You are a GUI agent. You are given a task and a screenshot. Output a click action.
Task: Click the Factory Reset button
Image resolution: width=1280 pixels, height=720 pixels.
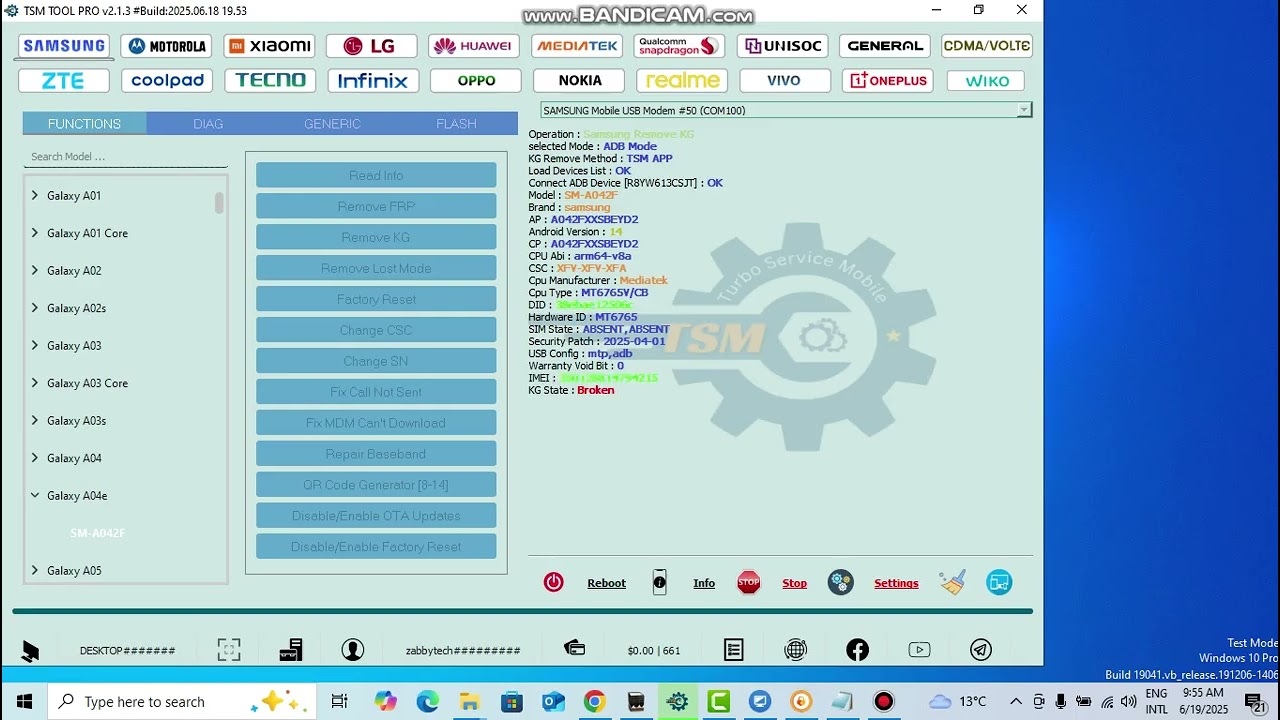click(376, 299)
